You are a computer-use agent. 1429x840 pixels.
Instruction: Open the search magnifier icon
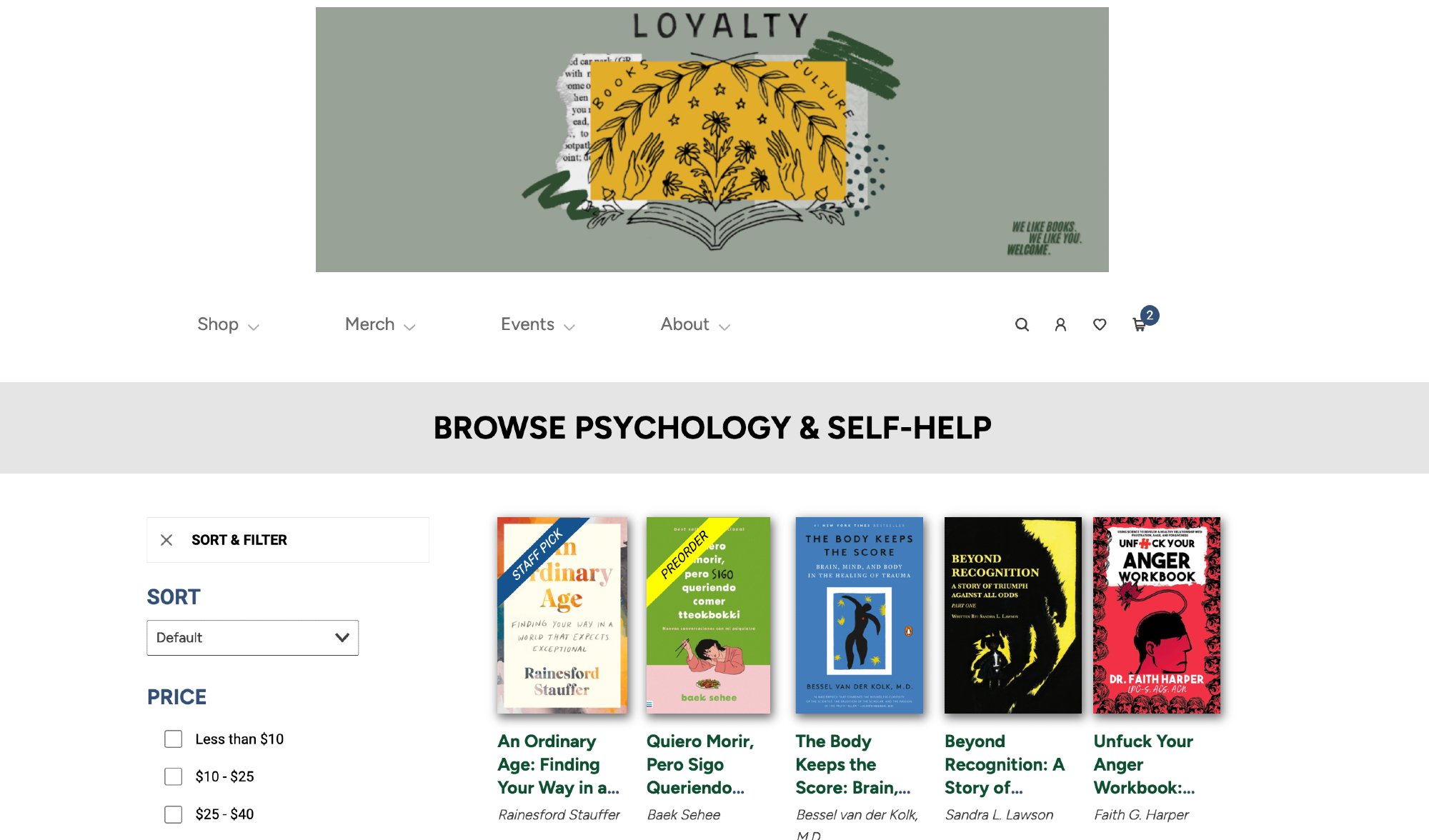click(x=1022, y=325)
